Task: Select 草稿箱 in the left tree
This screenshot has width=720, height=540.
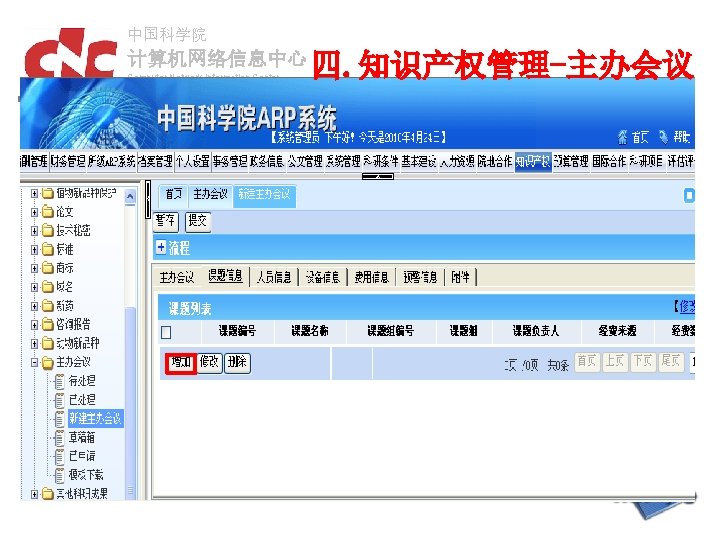Action: (82, 438)
